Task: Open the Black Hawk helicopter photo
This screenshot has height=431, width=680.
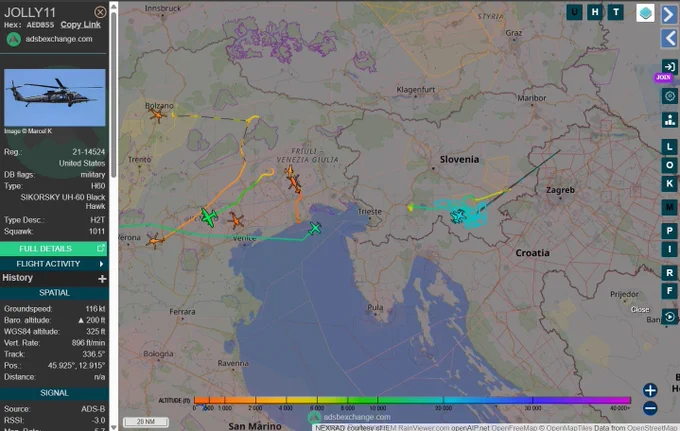Action: (55, 98)
